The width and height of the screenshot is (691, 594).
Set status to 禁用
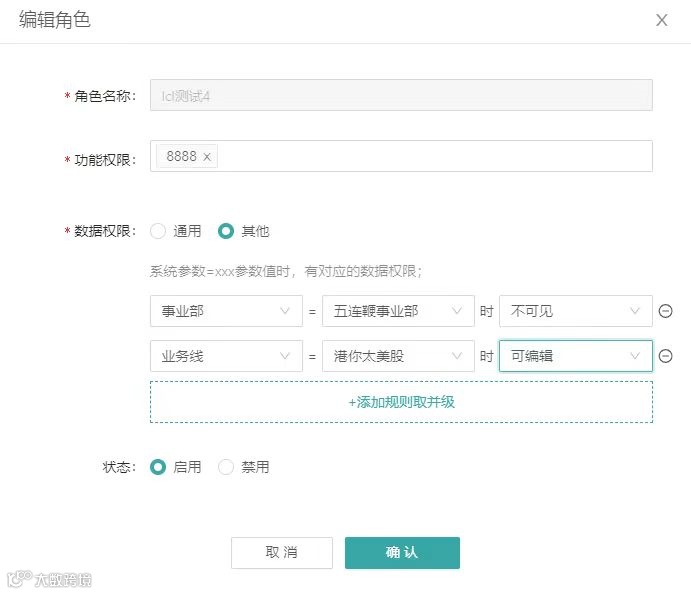226,467
